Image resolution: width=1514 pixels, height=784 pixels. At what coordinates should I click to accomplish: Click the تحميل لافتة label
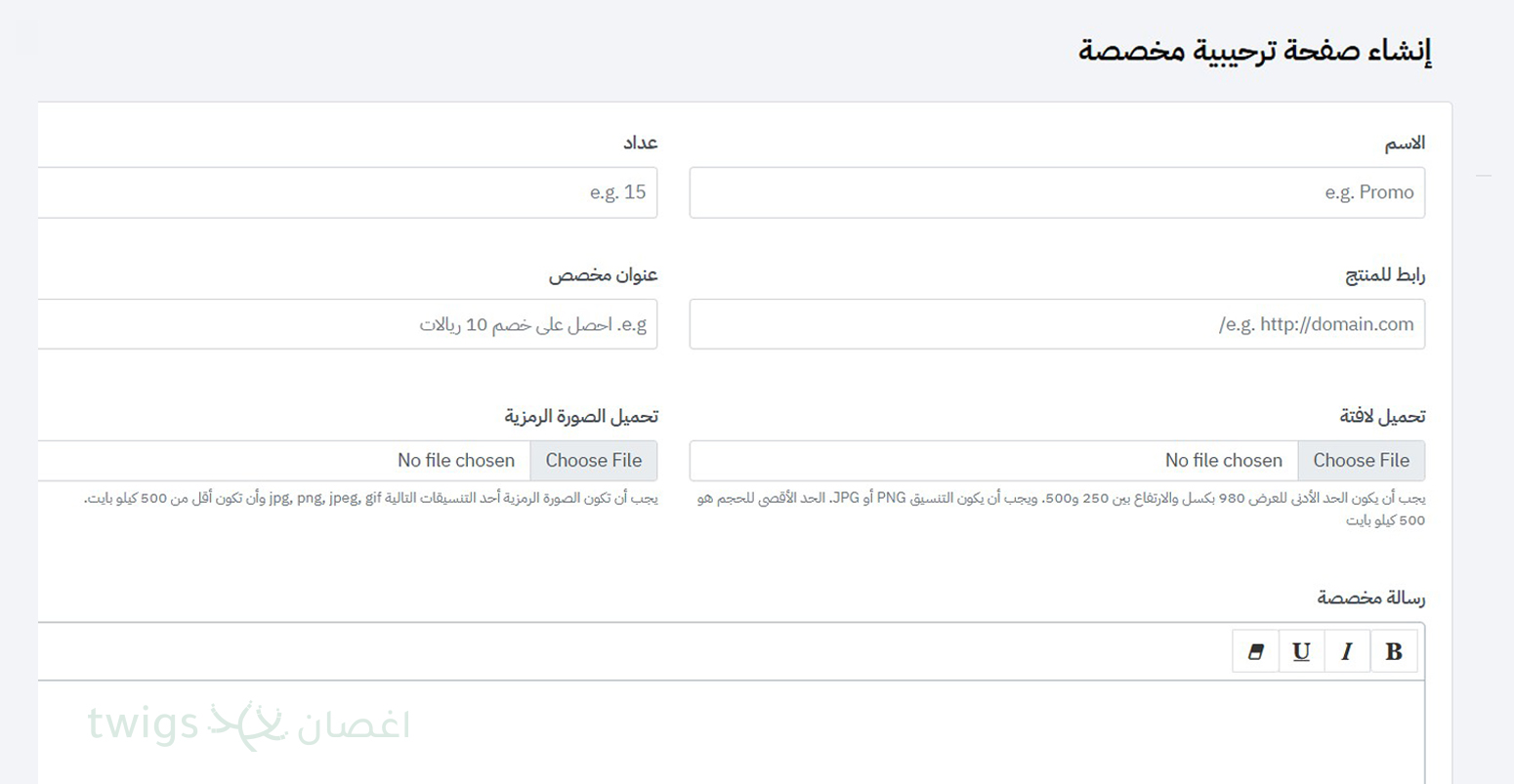[1381, 417]
